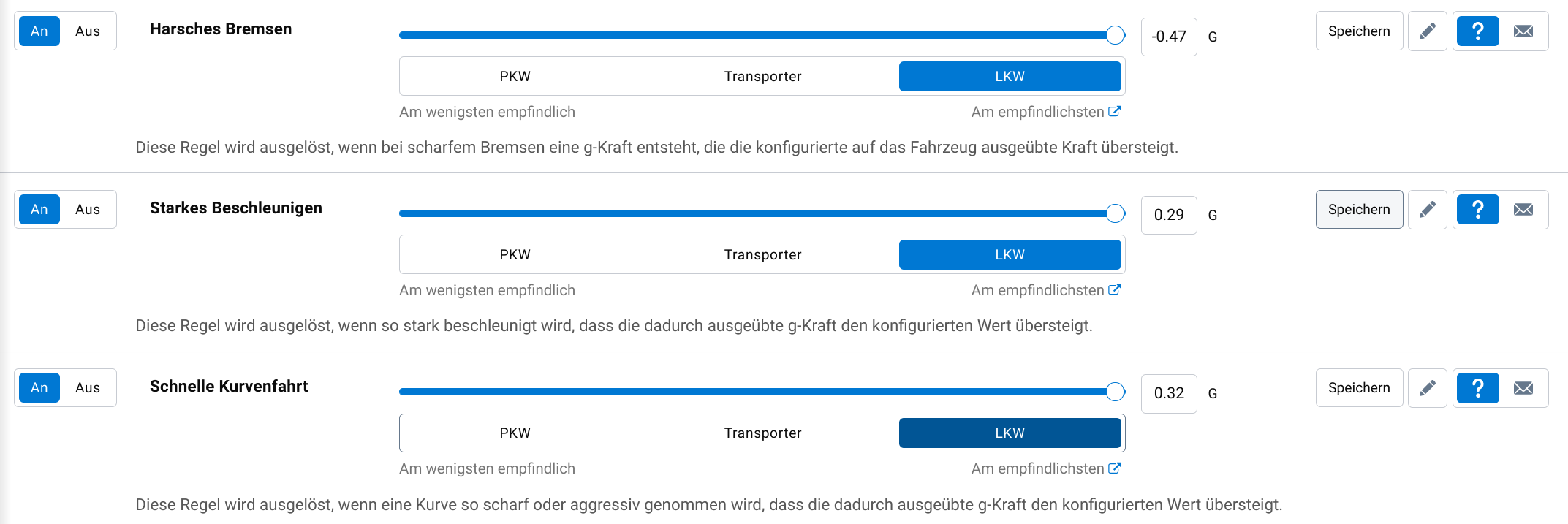
Task: Save the Harsches Bremsen rule with Speichern
Action: coord(1359,31)
